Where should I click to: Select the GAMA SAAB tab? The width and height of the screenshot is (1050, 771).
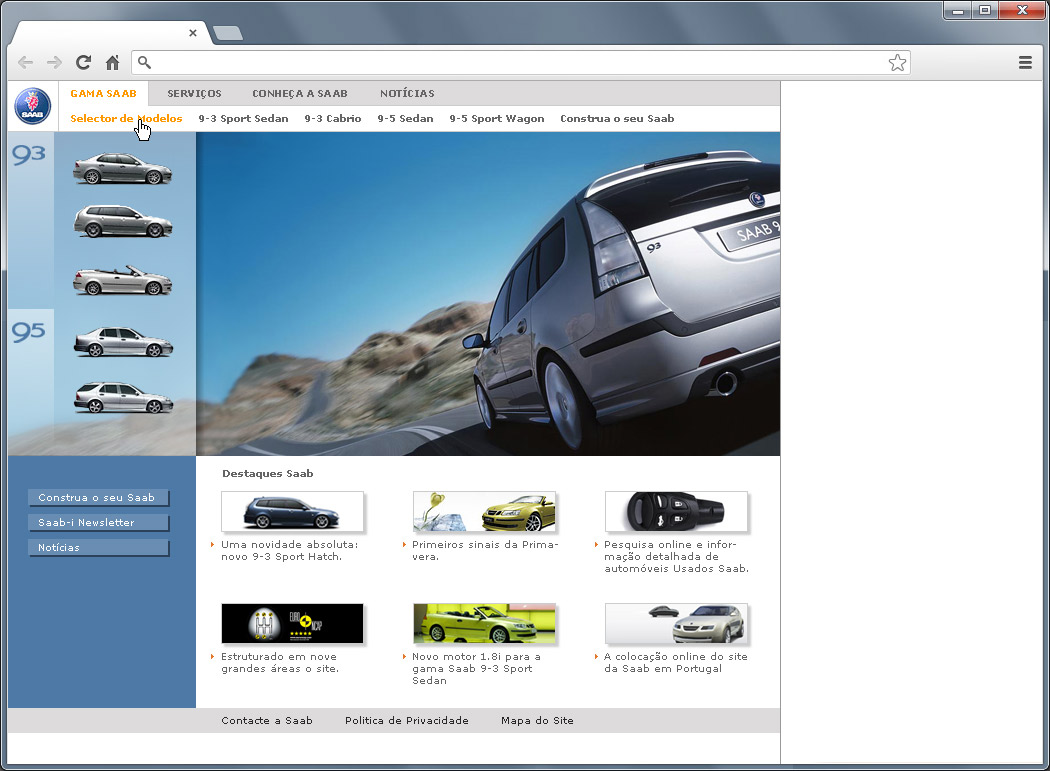[x=104, y=93]
